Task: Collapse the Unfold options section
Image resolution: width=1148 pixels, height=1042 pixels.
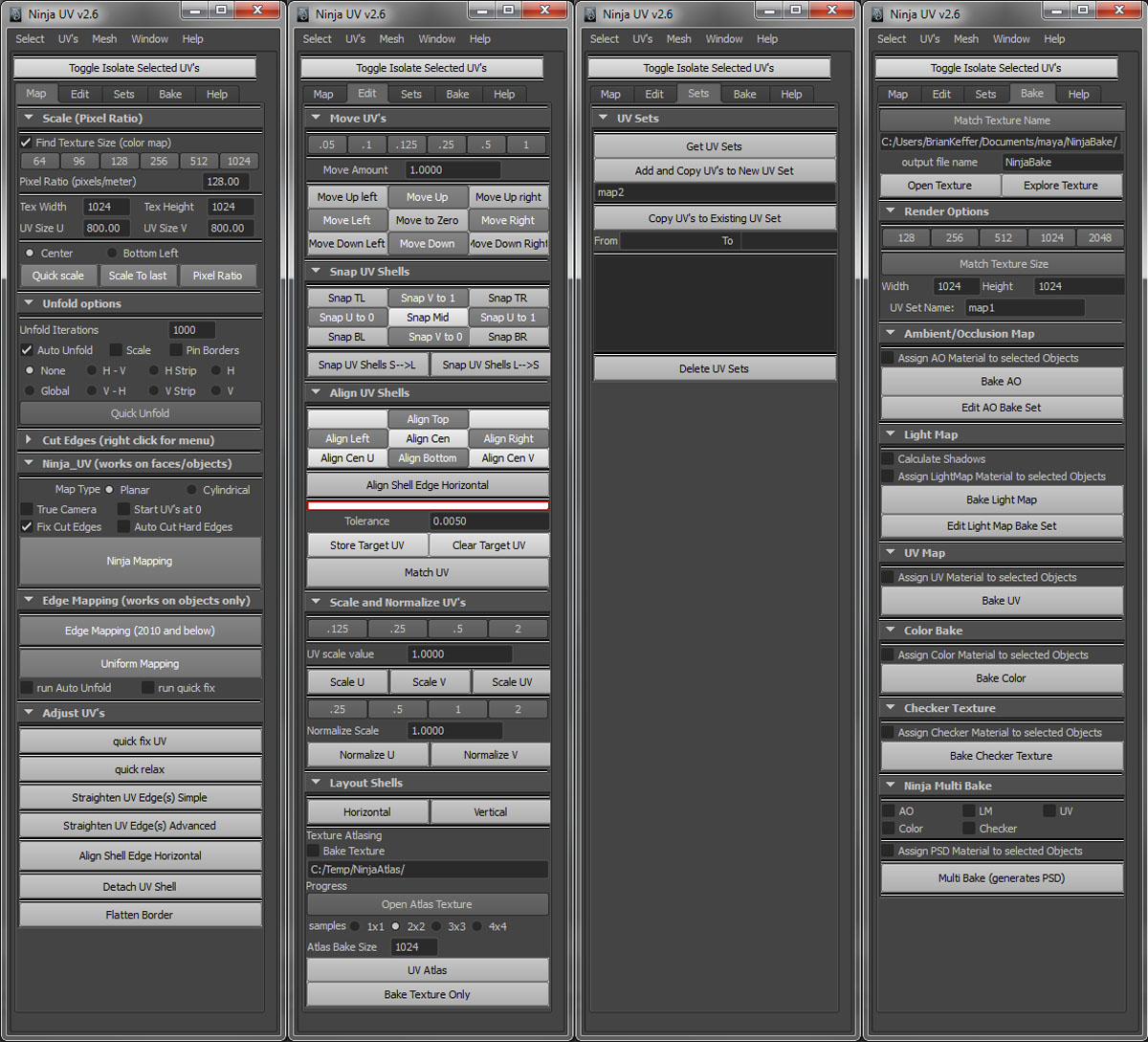Action: click(27, 303)
